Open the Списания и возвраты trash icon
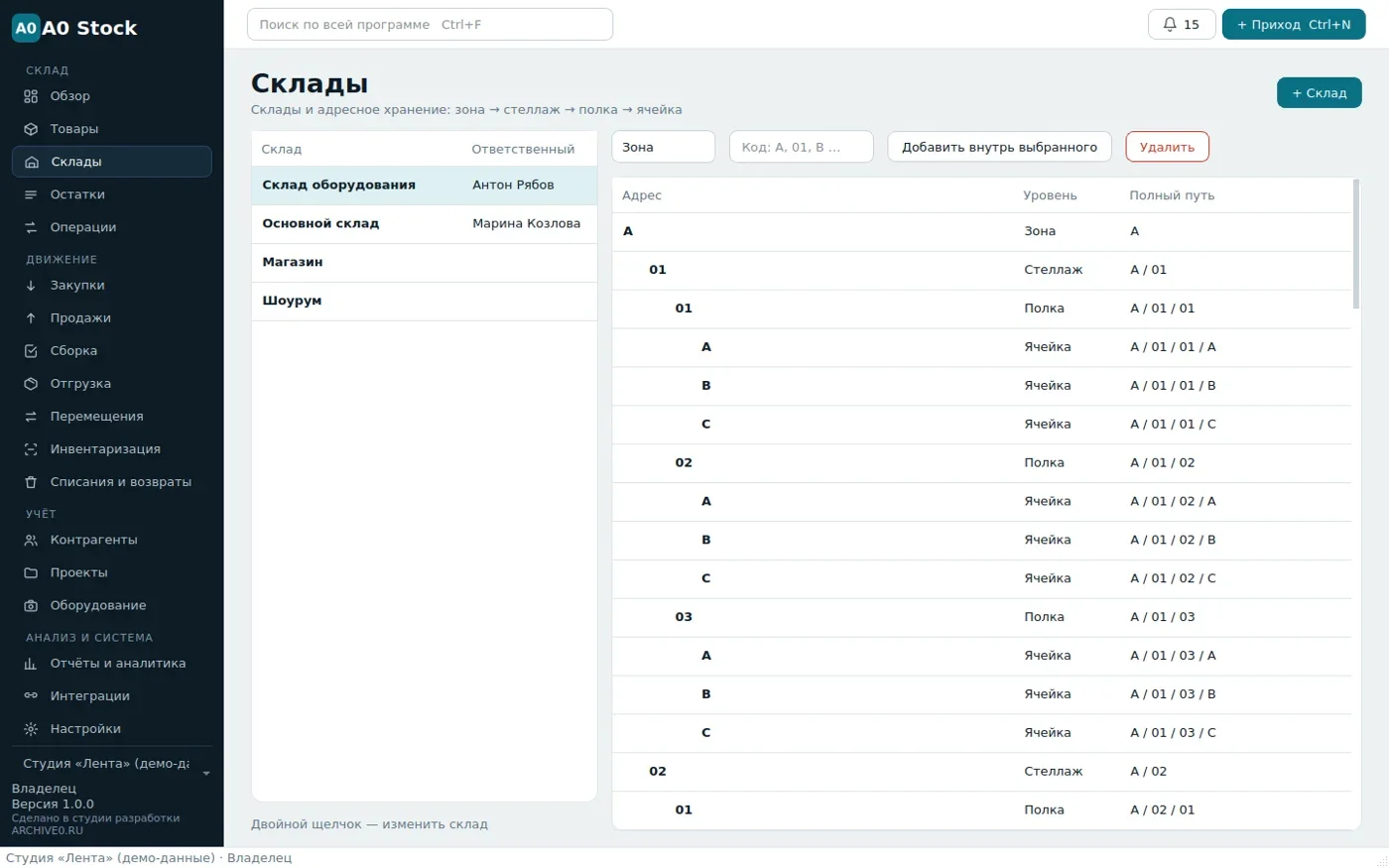 point(31,482)
